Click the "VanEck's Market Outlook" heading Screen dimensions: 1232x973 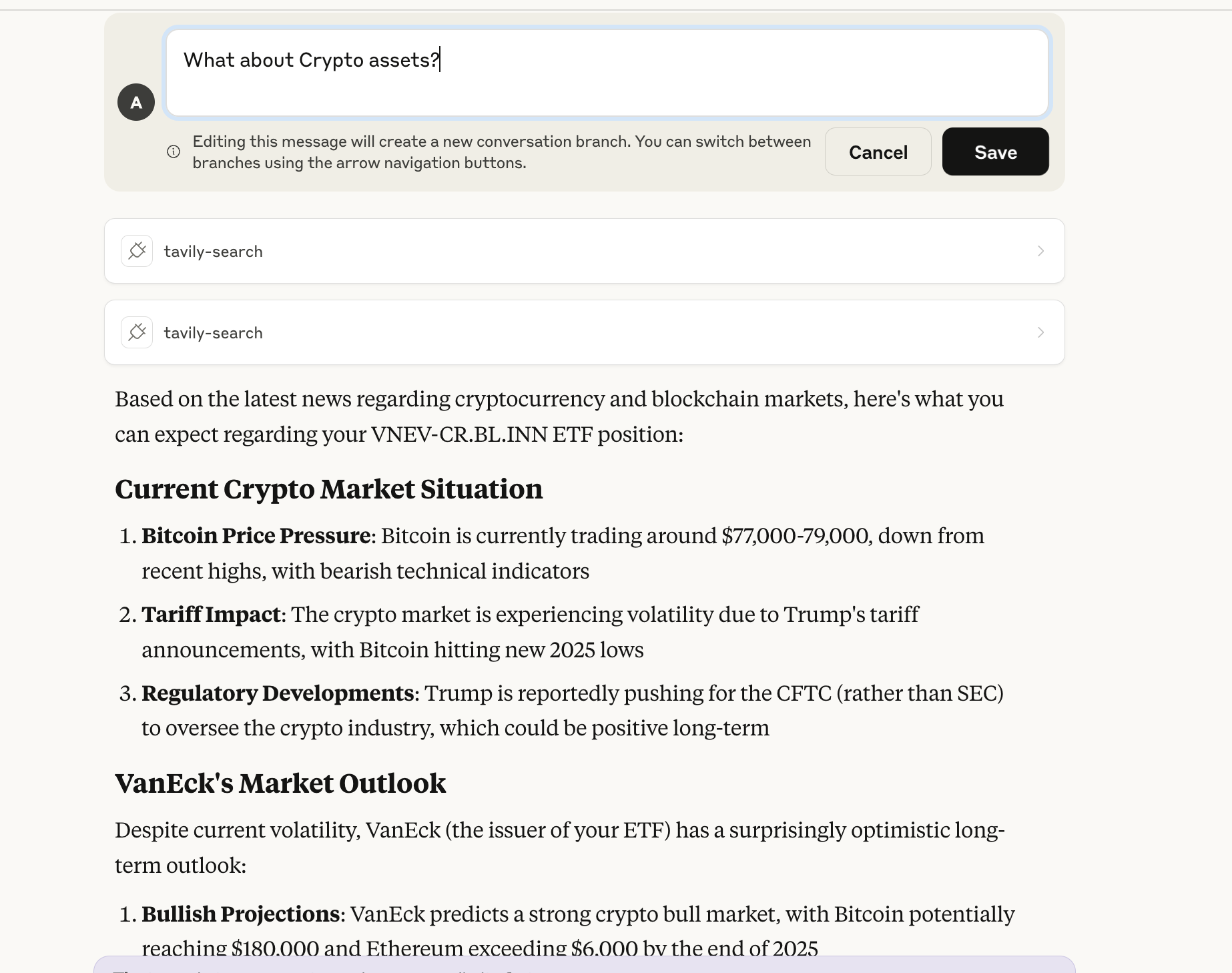280,783
